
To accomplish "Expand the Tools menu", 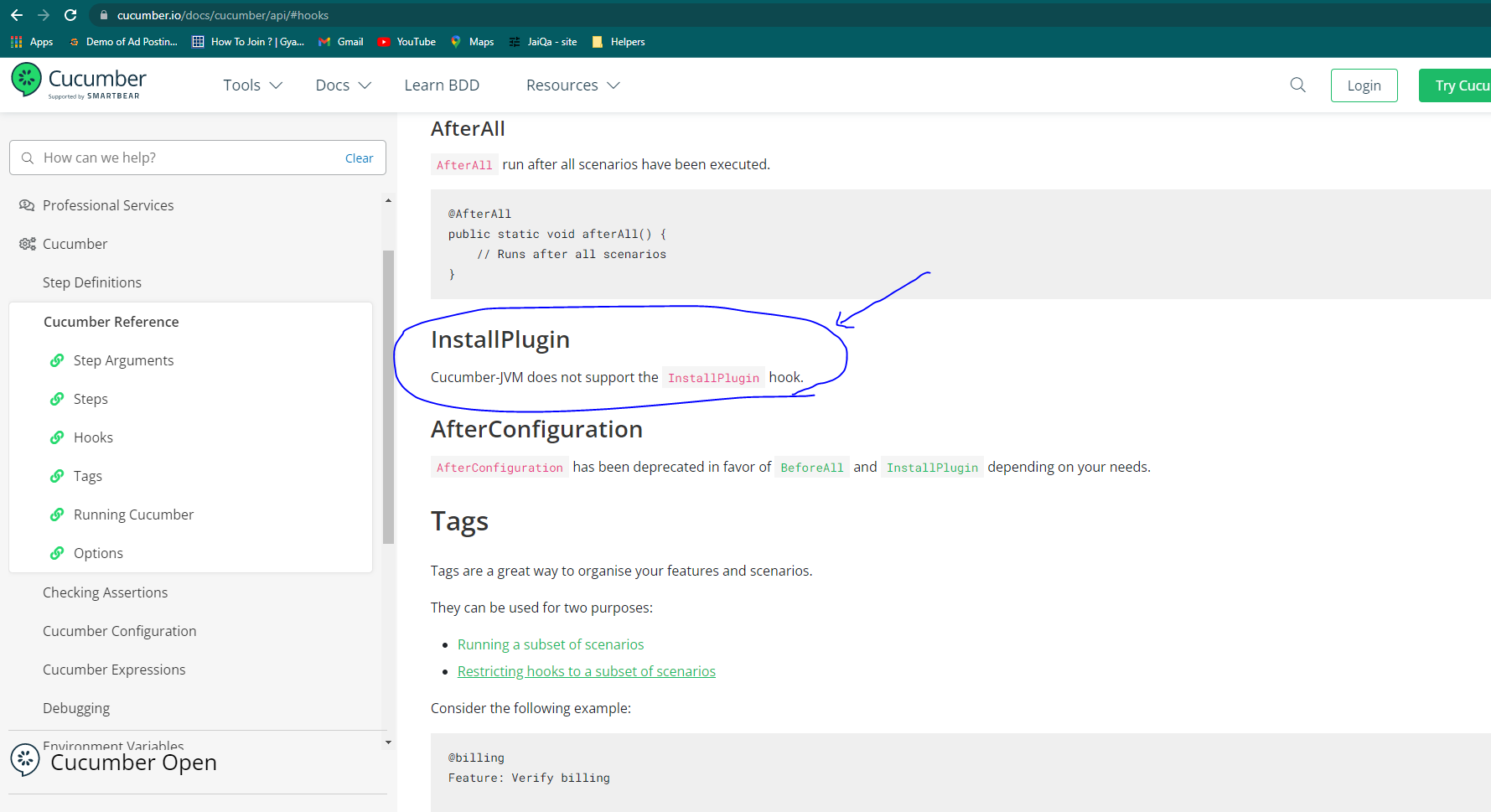I will point(252,85).
